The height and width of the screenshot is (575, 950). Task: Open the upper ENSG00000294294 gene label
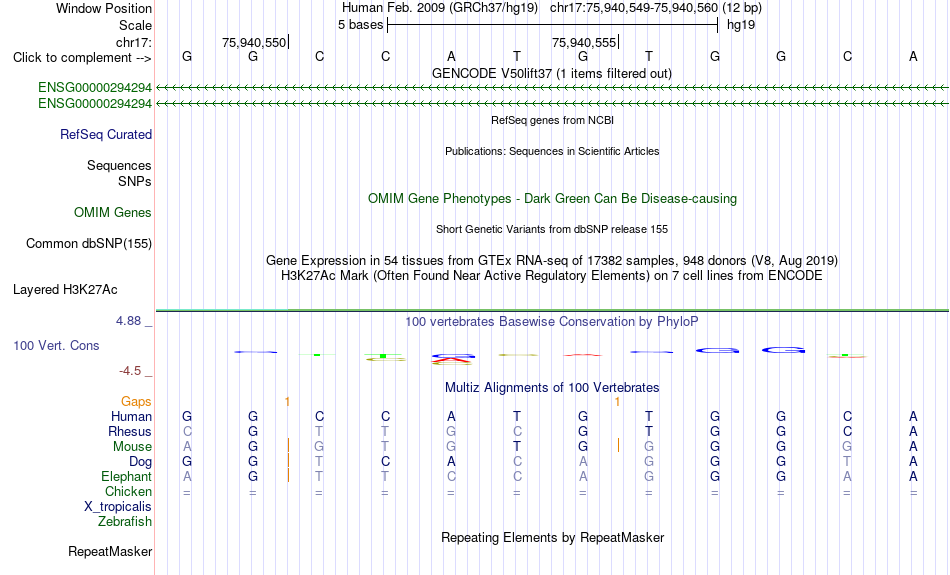pyautogui.click(x=95, y=87)
